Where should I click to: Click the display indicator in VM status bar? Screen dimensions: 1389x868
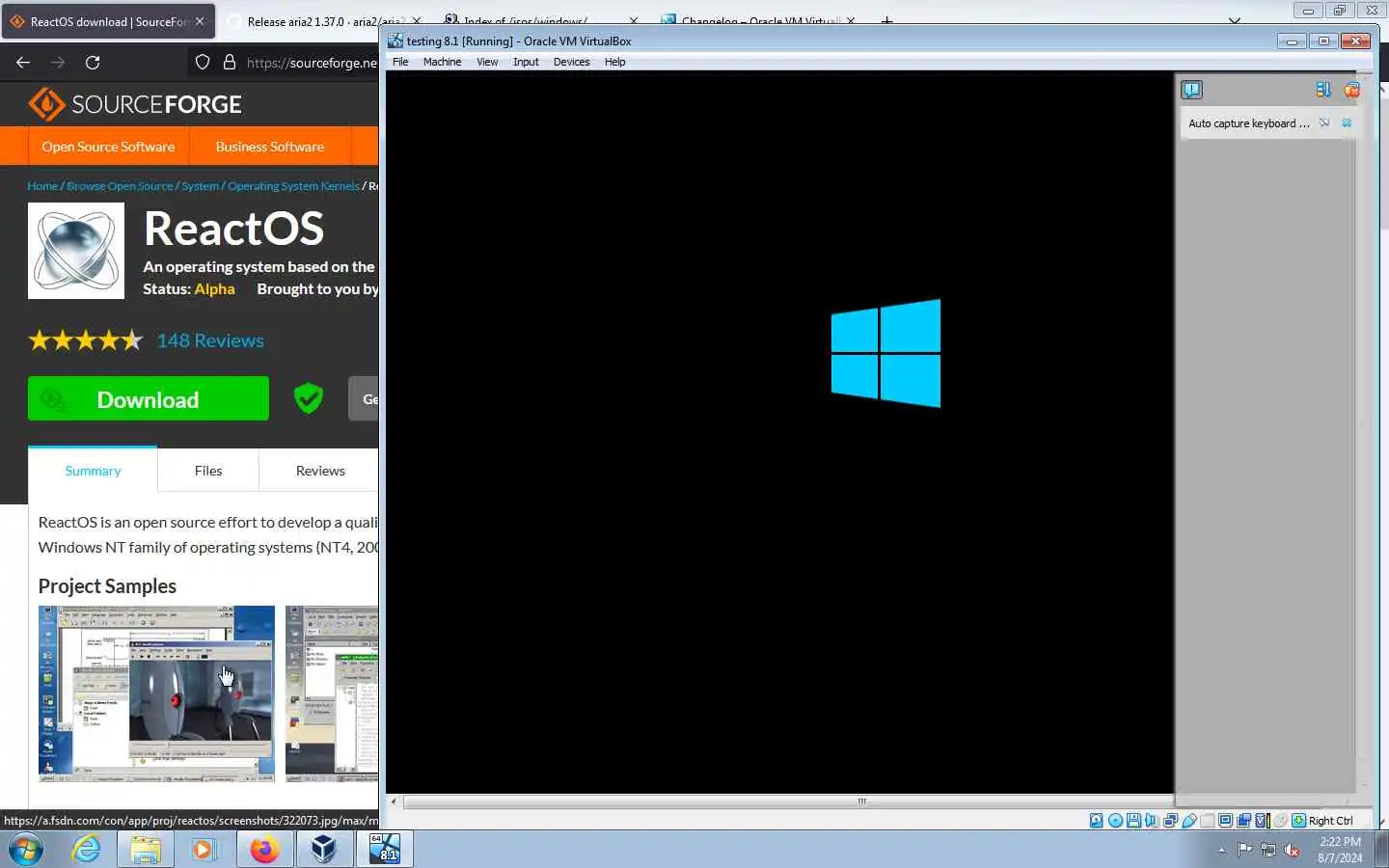1225,821
